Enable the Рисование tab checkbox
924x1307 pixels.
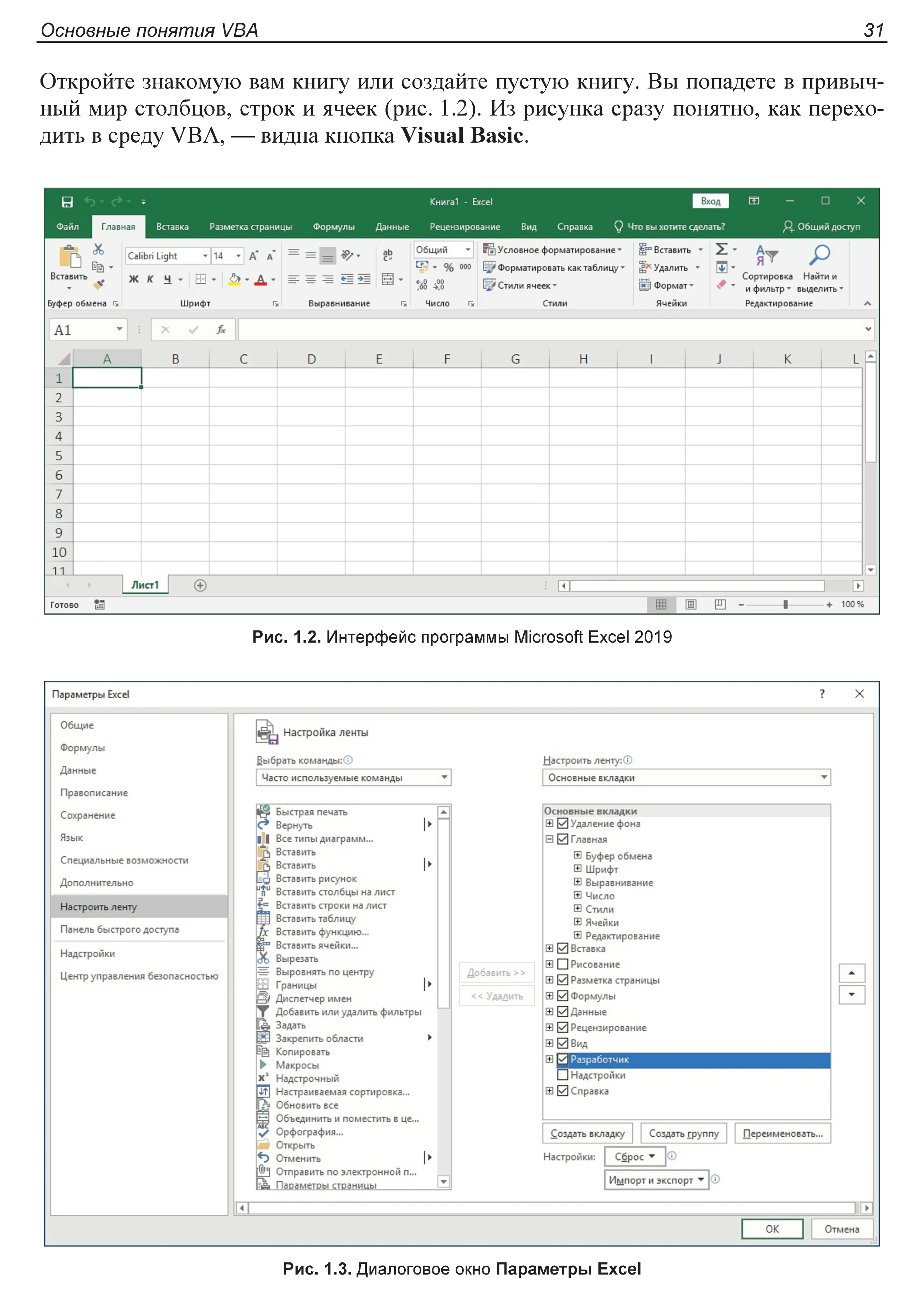click(563, 964)
